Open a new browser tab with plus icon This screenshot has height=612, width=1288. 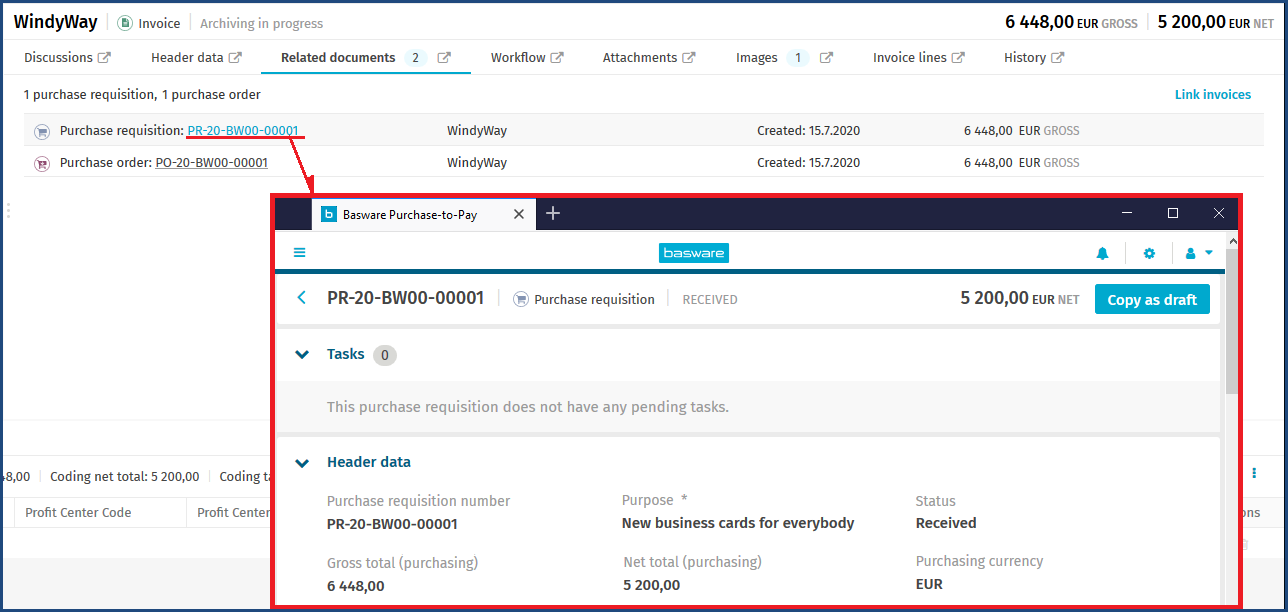coord(553,213)
